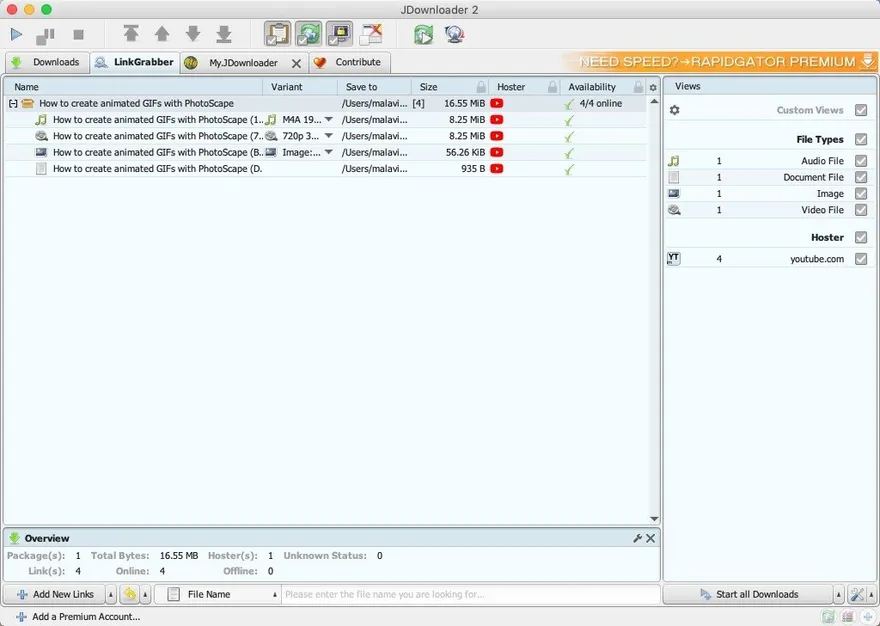Expand the 720p variant dropdown

point(329,136)
